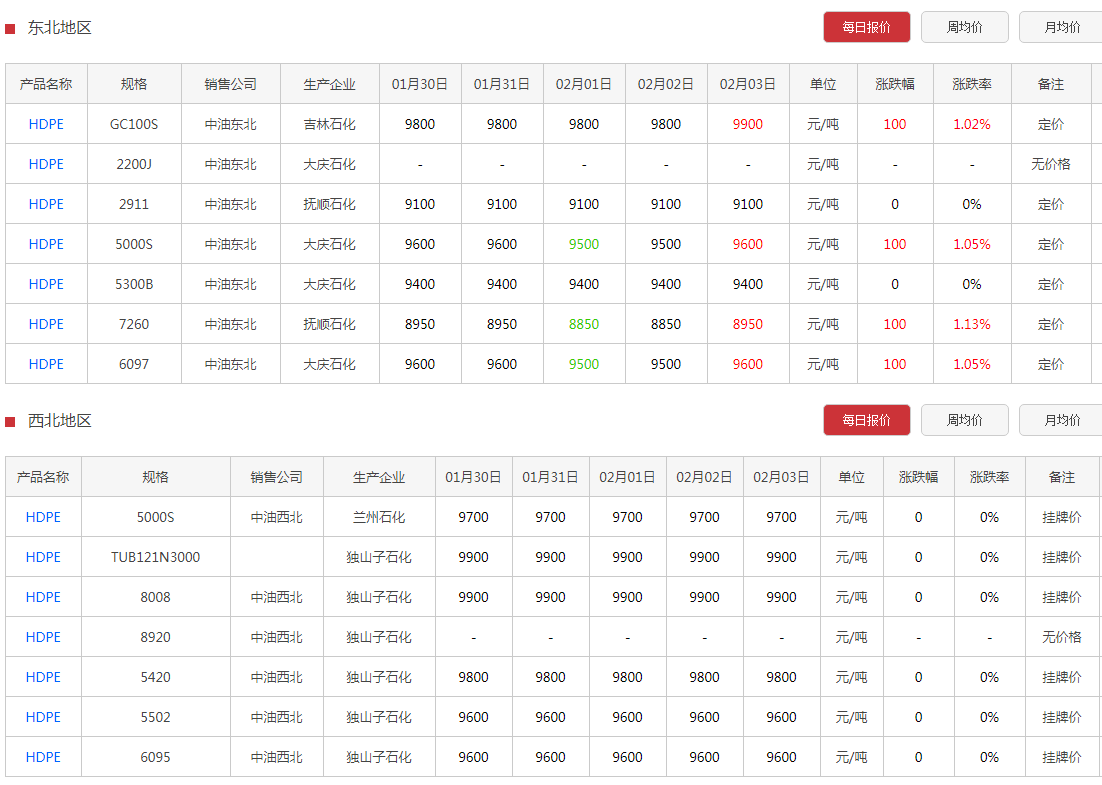Click 挂牌价 note in 6095 row

click(1062, 758)
